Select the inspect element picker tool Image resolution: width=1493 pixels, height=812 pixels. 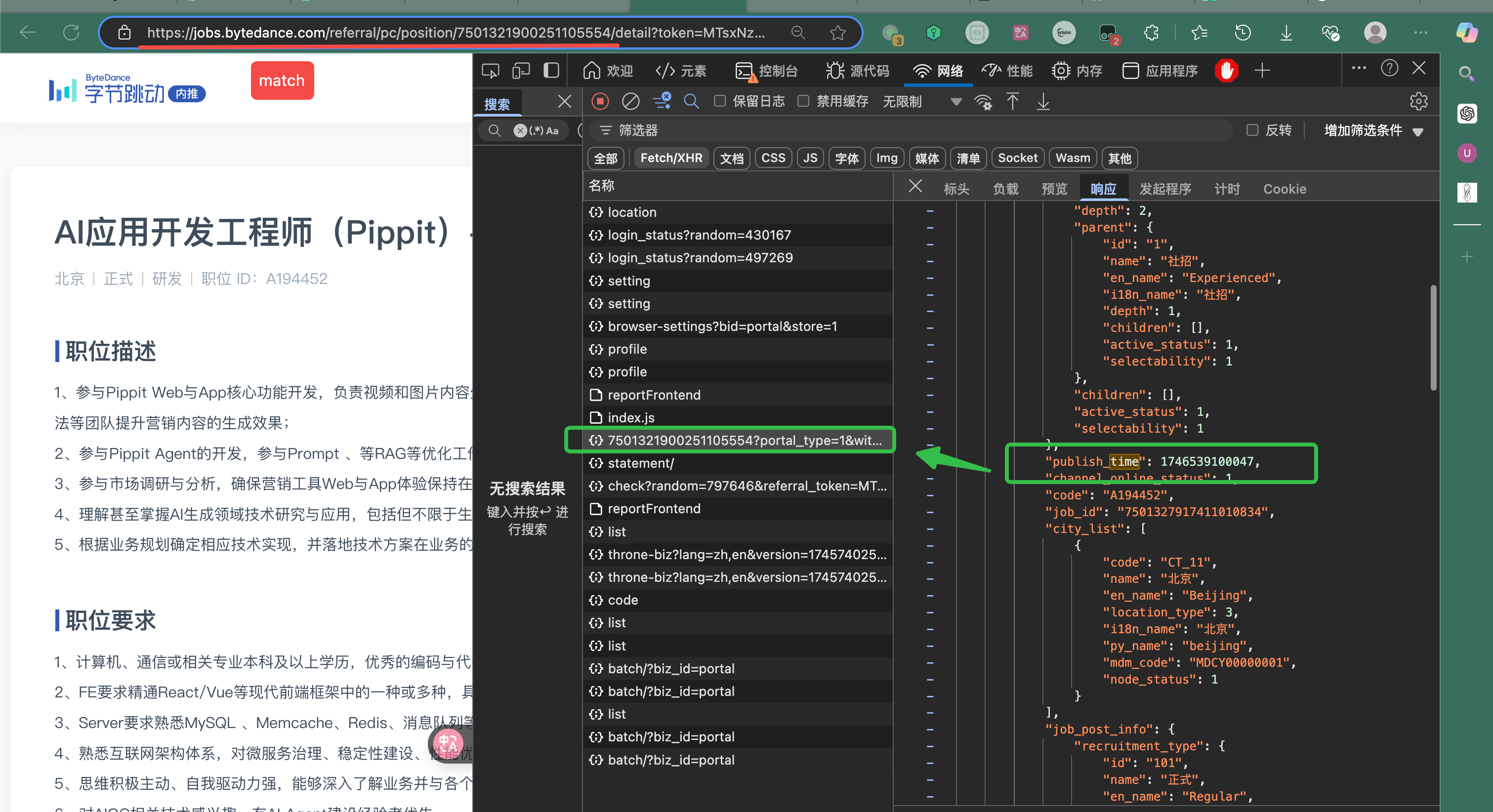pos(490,71)
